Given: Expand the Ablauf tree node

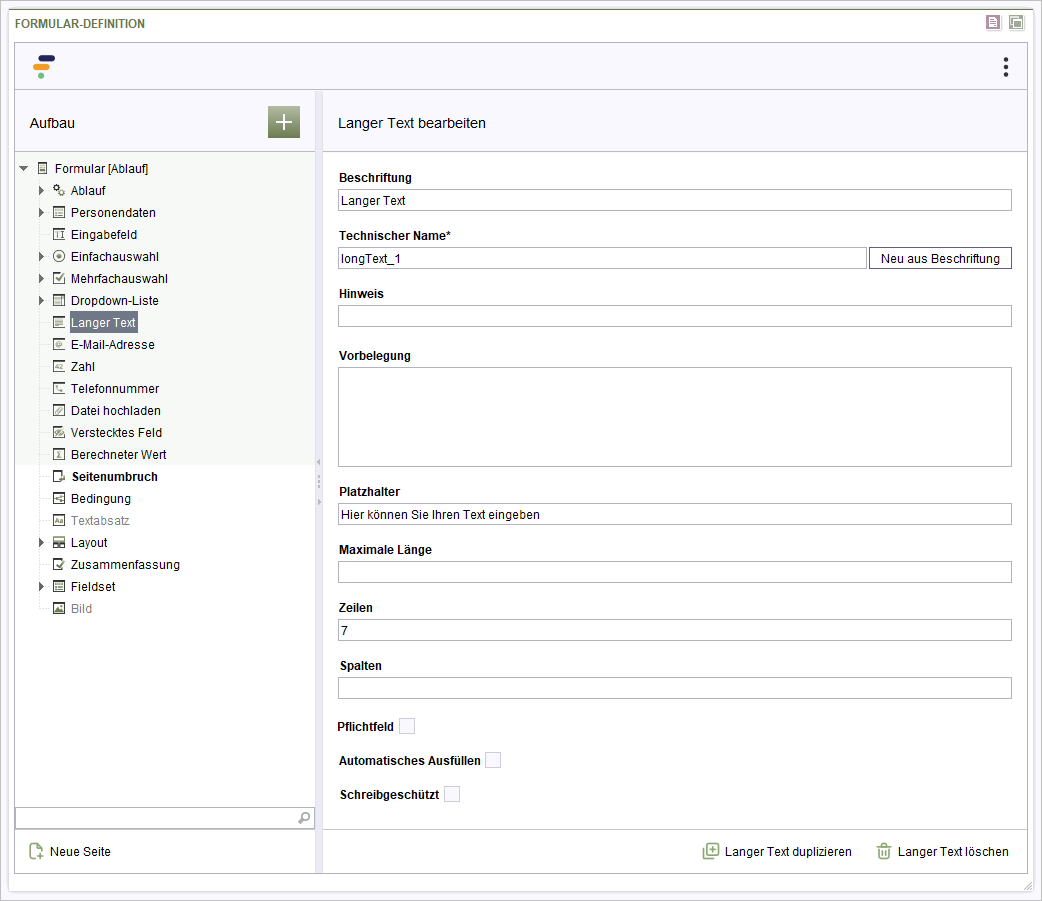Looking at the screenshot, I should click(x=41, y=190).
